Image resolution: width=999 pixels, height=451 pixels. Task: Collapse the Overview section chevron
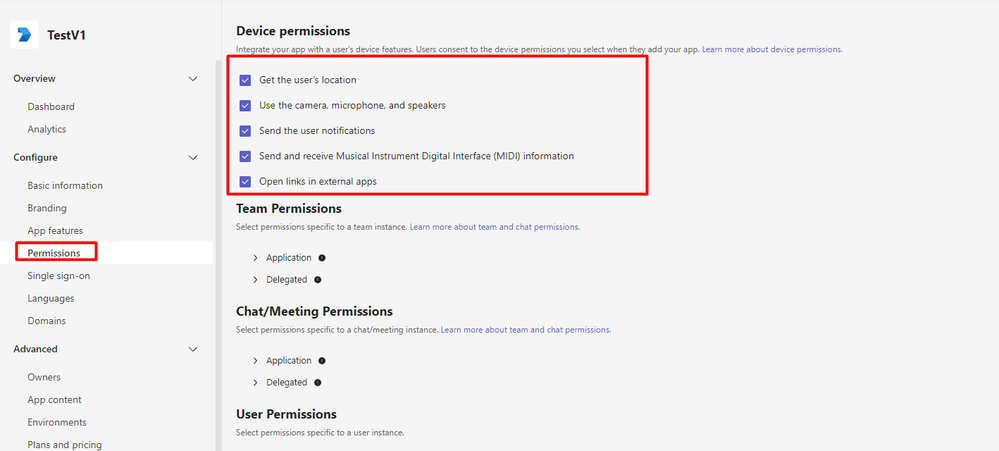tap(194, 79)
